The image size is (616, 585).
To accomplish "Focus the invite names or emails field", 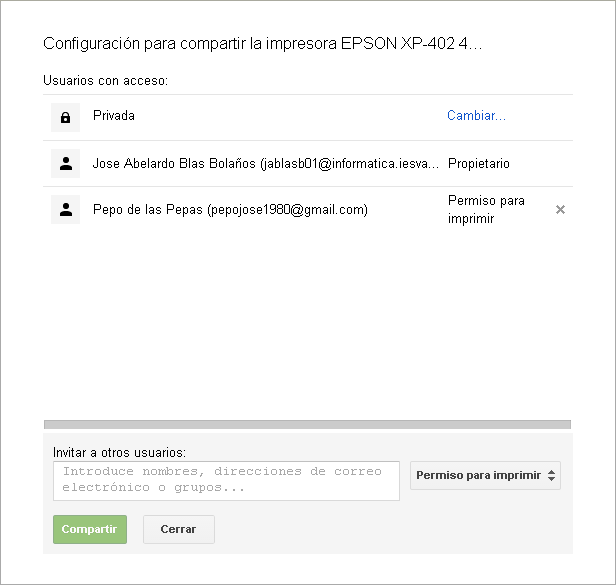I will [x=226, y=480].
